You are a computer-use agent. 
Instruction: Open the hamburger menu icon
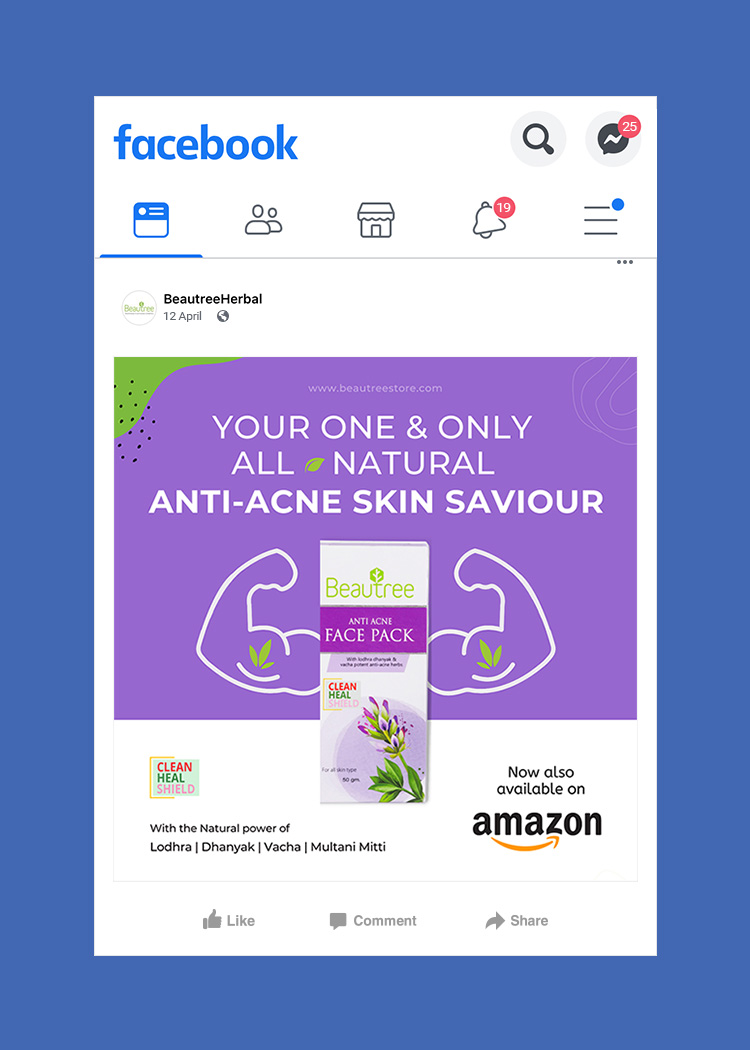point(601,219)
